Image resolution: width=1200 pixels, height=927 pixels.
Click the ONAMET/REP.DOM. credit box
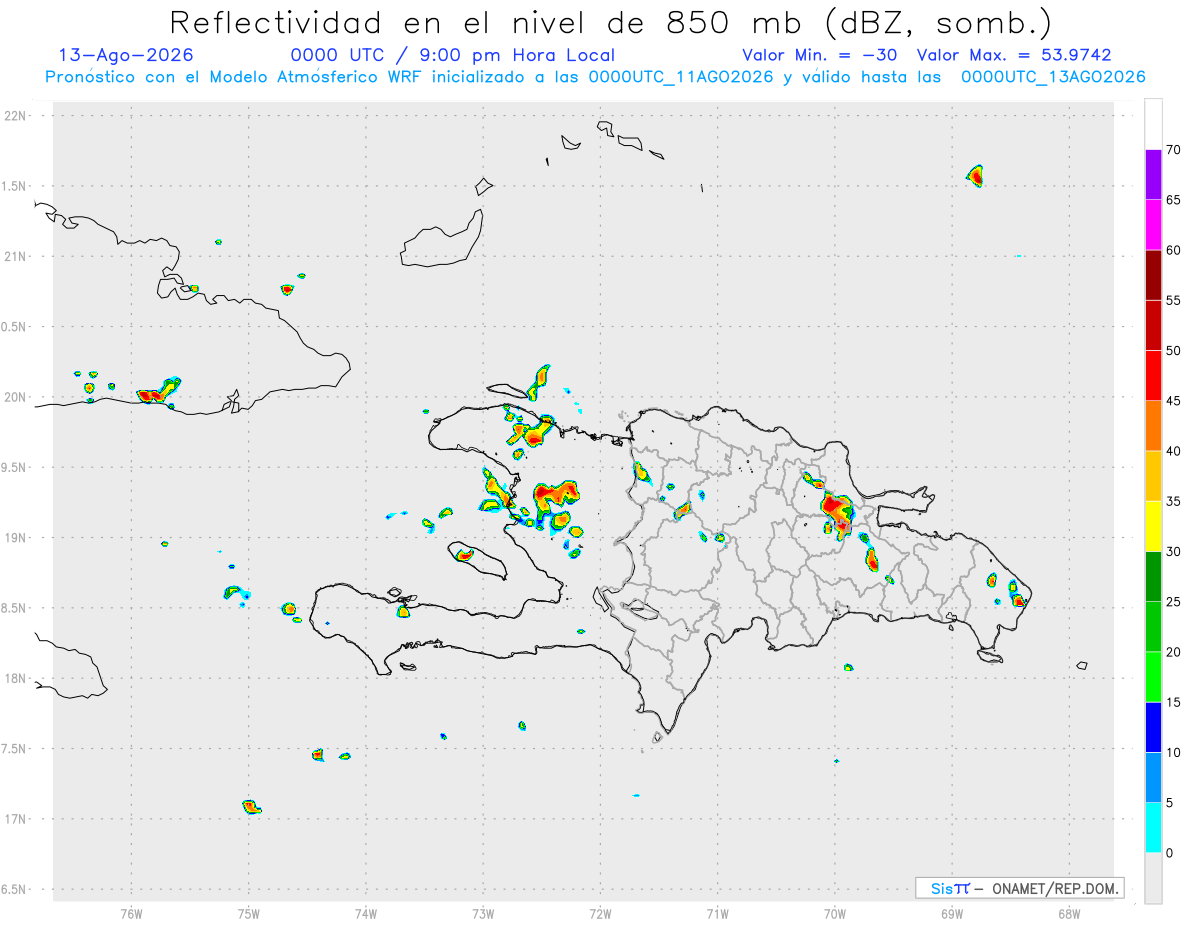coord(1020,888)
